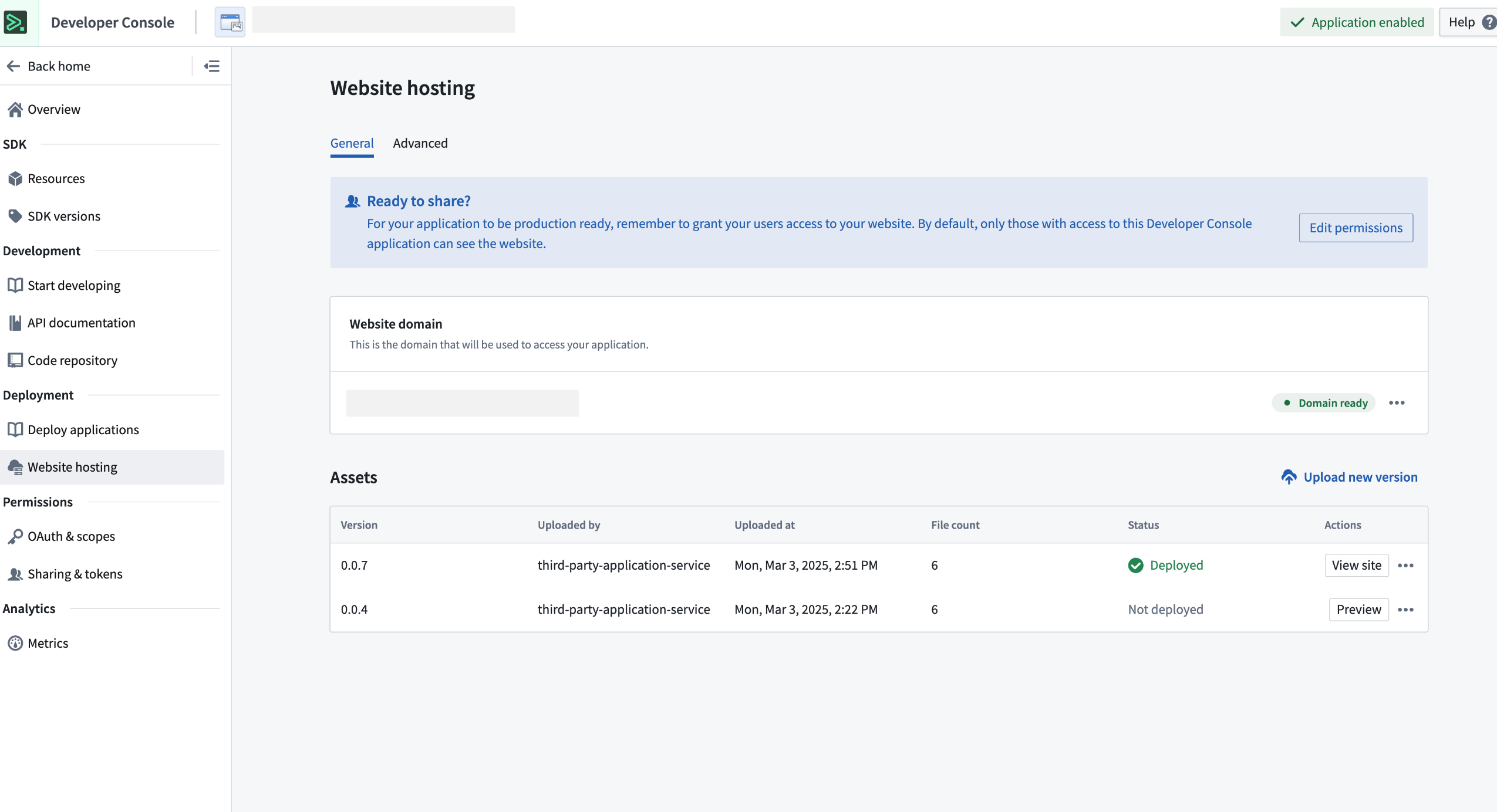
Task: Click the Resources package icon
Action: point(15,178)
